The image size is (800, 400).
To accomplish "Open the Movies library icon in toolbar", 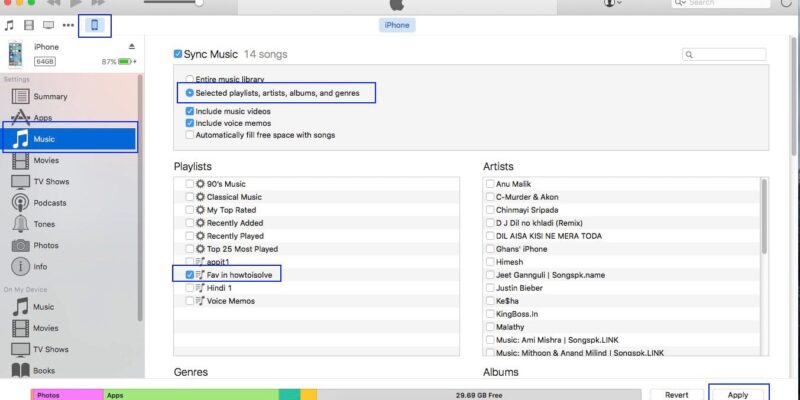I will pyautogui.click(x=29, y=26).
